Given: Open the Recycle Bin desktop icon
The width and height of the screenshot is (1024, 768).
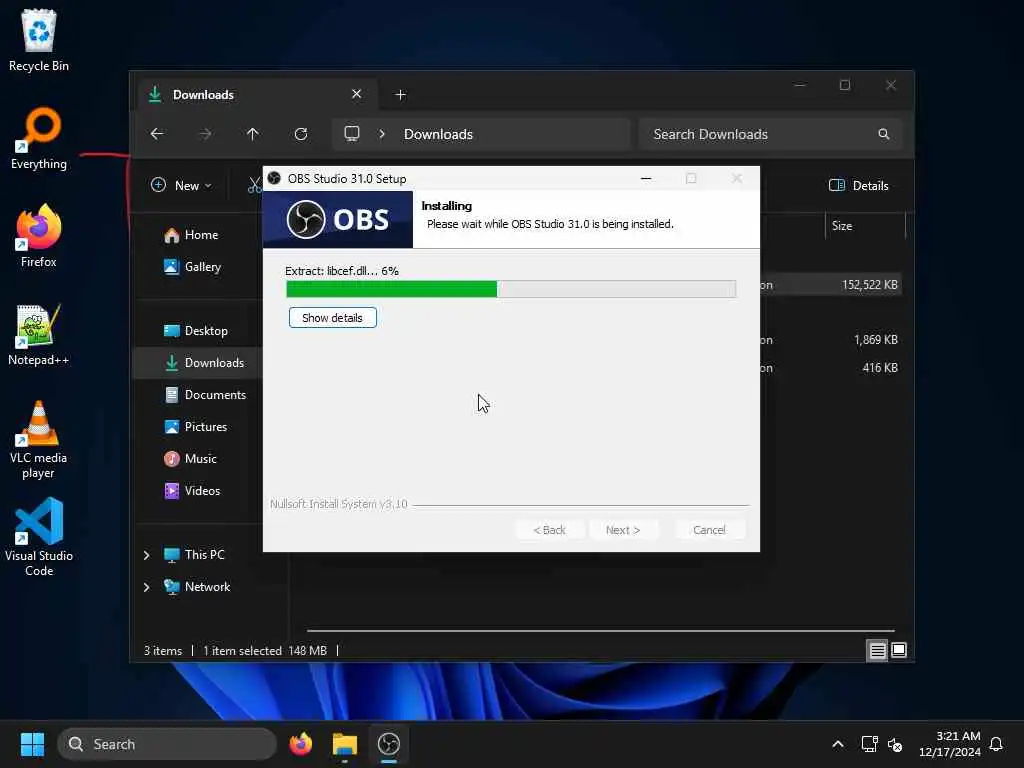Looking at the screenshot, I should coord(39,40).
